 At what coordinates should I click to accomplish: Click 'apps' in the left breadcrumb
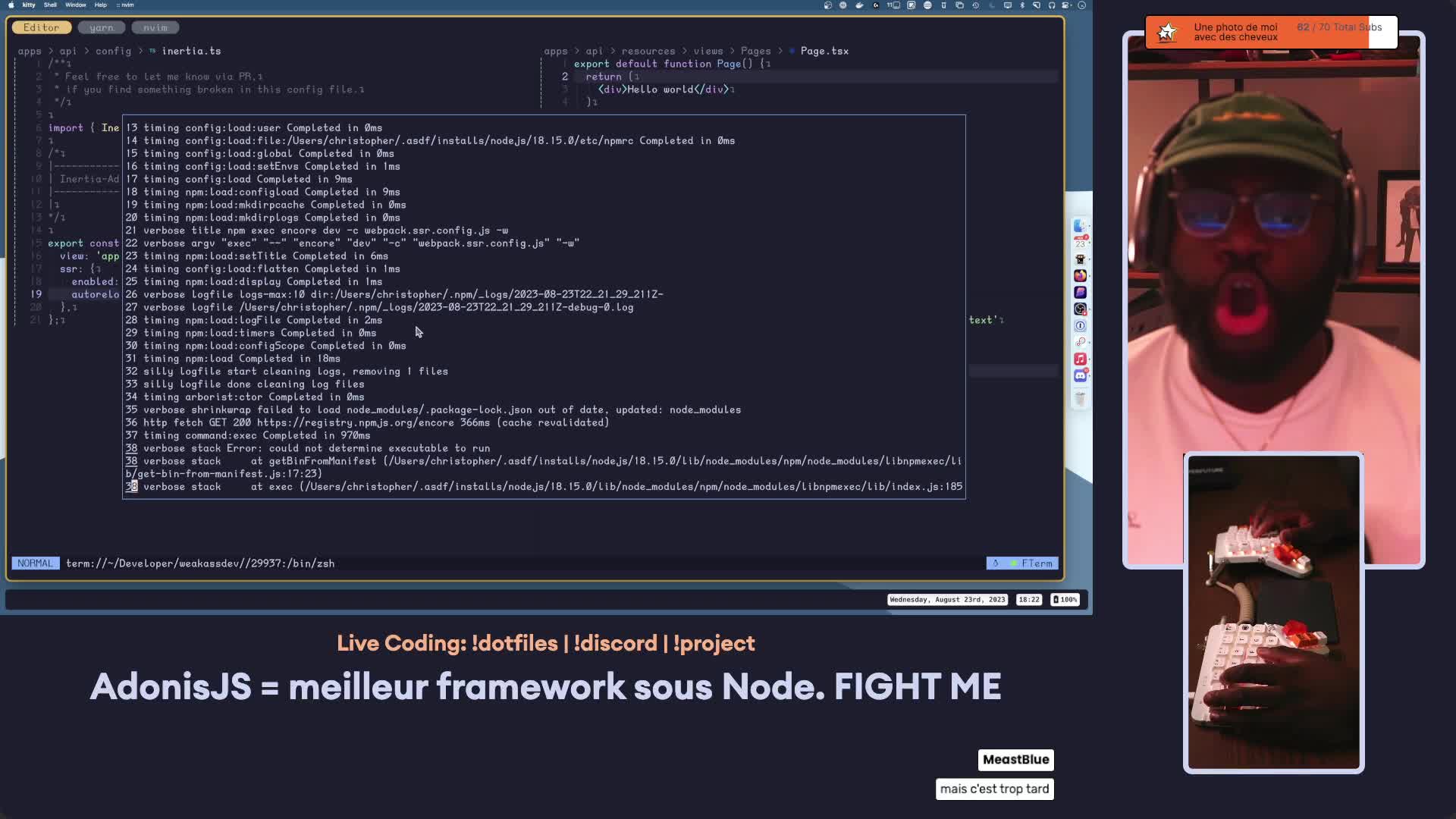(x=30, y=51)
